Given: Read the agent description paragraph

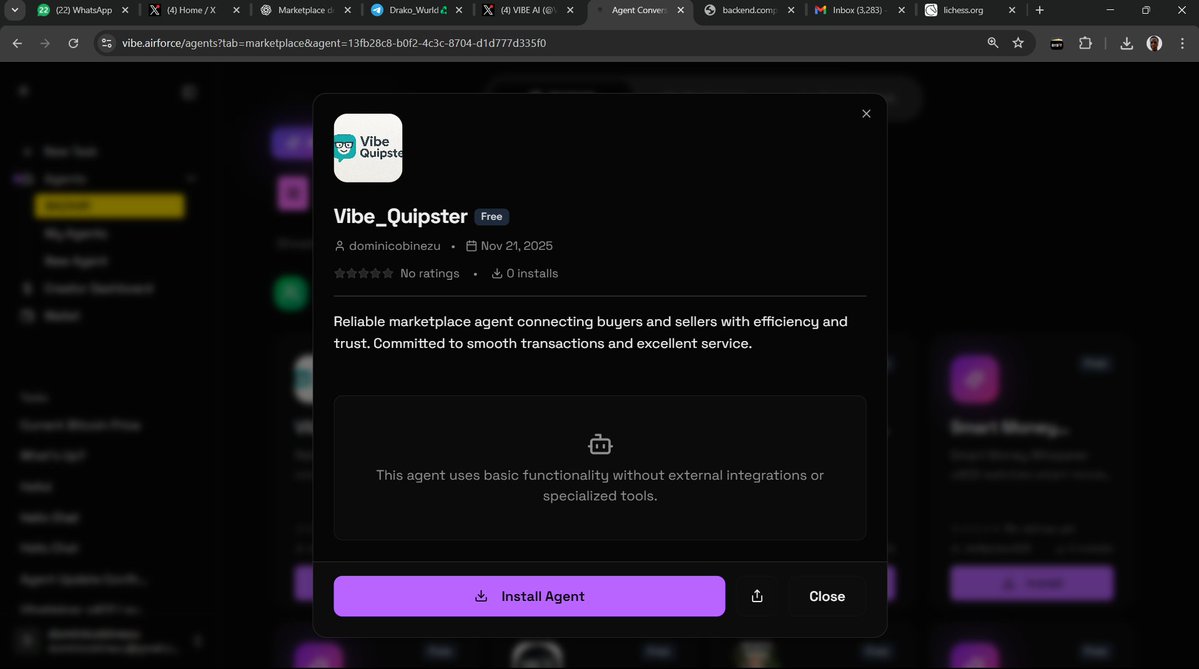Looking at the screenshot, I should pos(590,332).
